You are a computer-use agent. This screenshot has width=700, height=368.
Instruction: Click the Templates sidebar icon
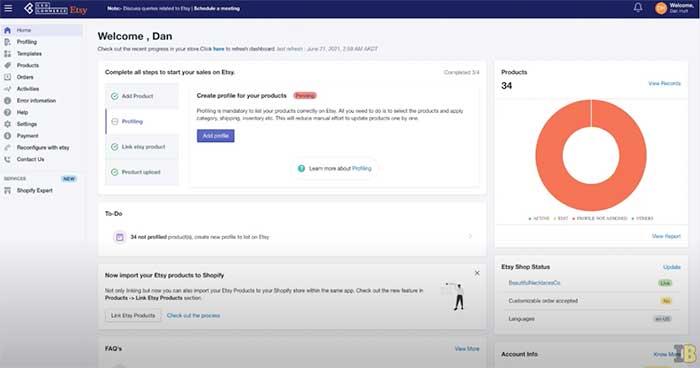7,54
